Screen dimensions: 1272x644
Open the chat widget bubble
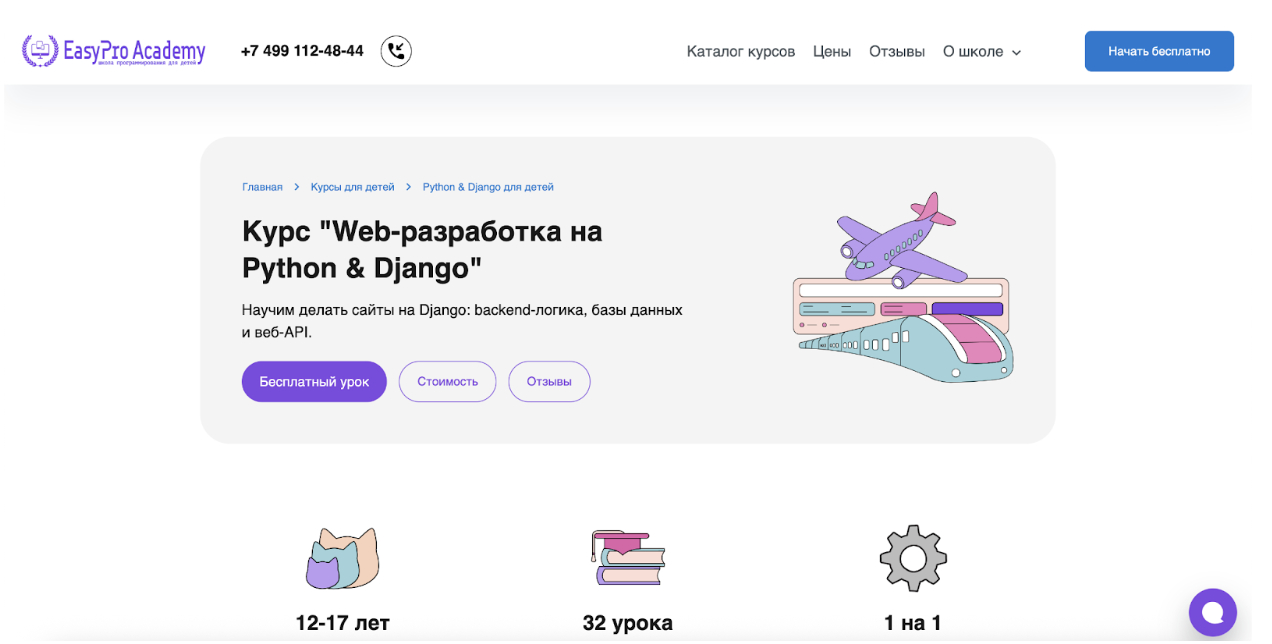tap(1212, 612)
